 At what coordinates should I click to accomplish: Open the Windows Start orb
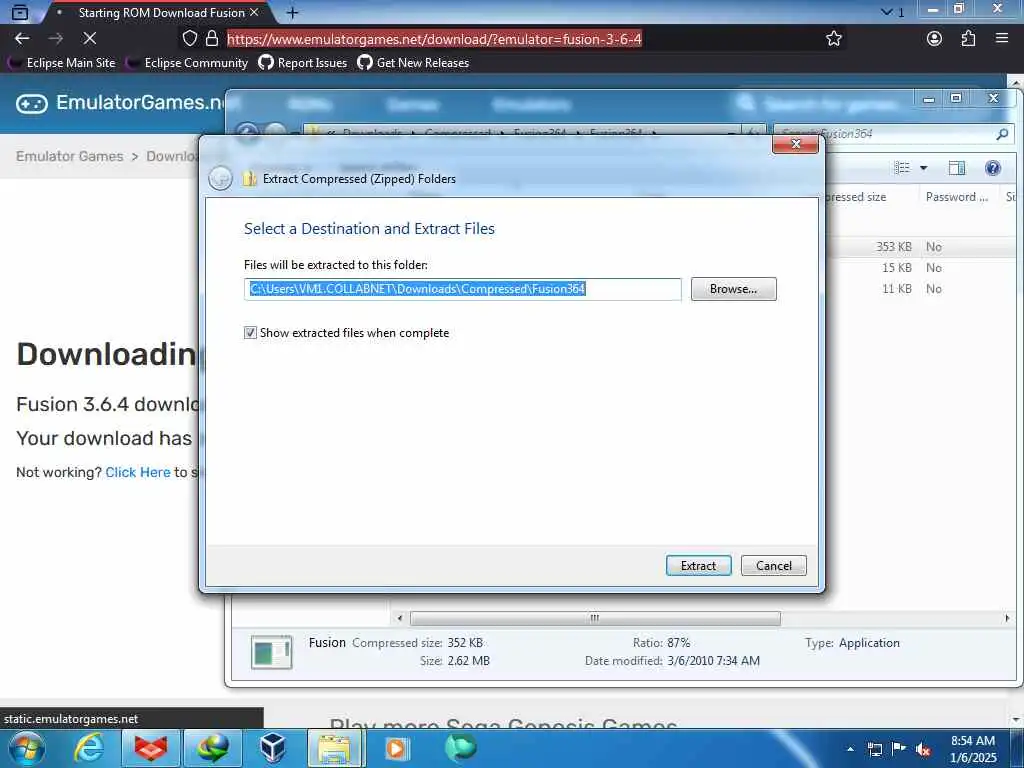click(26, 748)
